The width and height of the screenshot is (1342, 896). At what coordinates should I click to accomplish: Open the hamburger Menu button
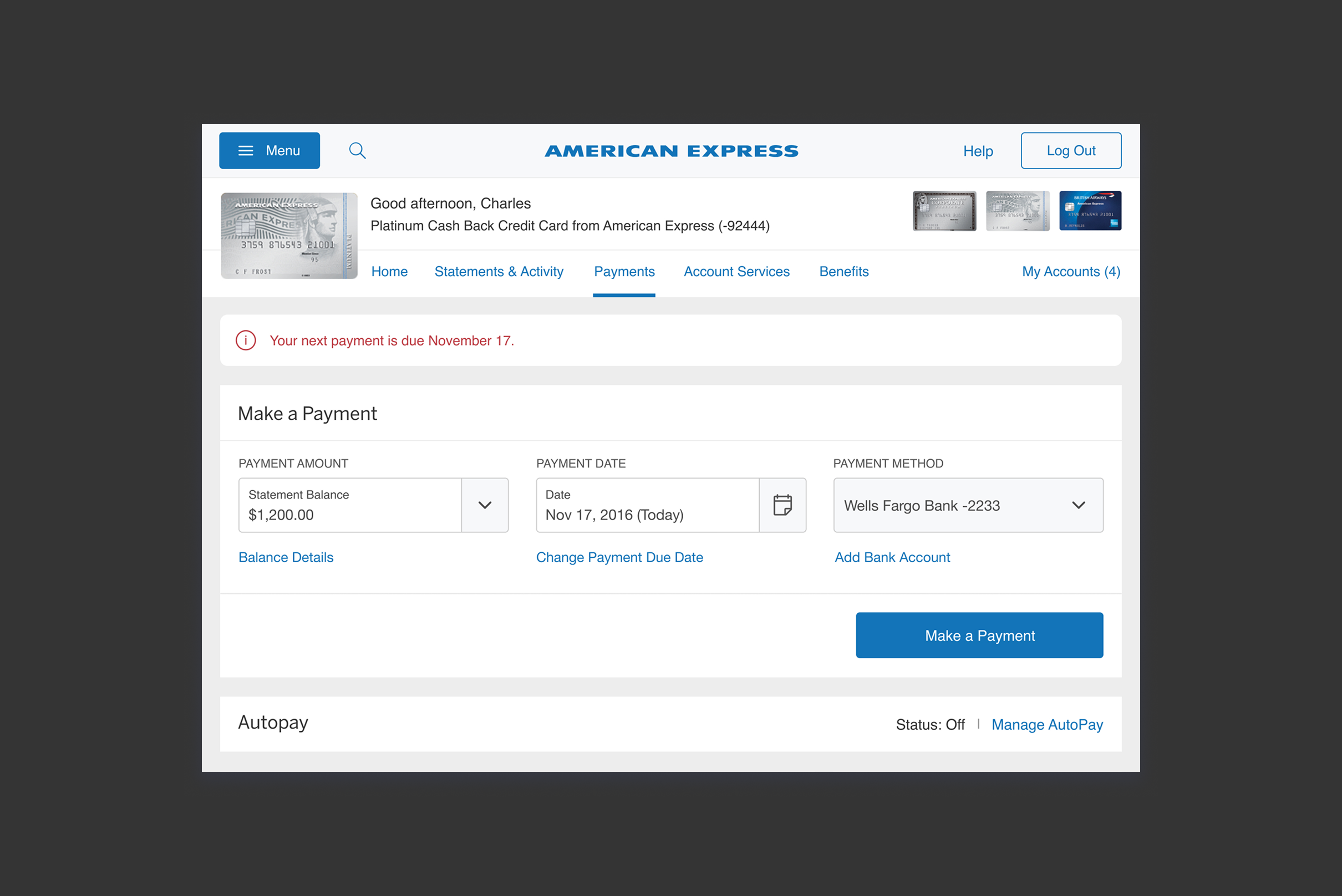(x=269, y=151)
